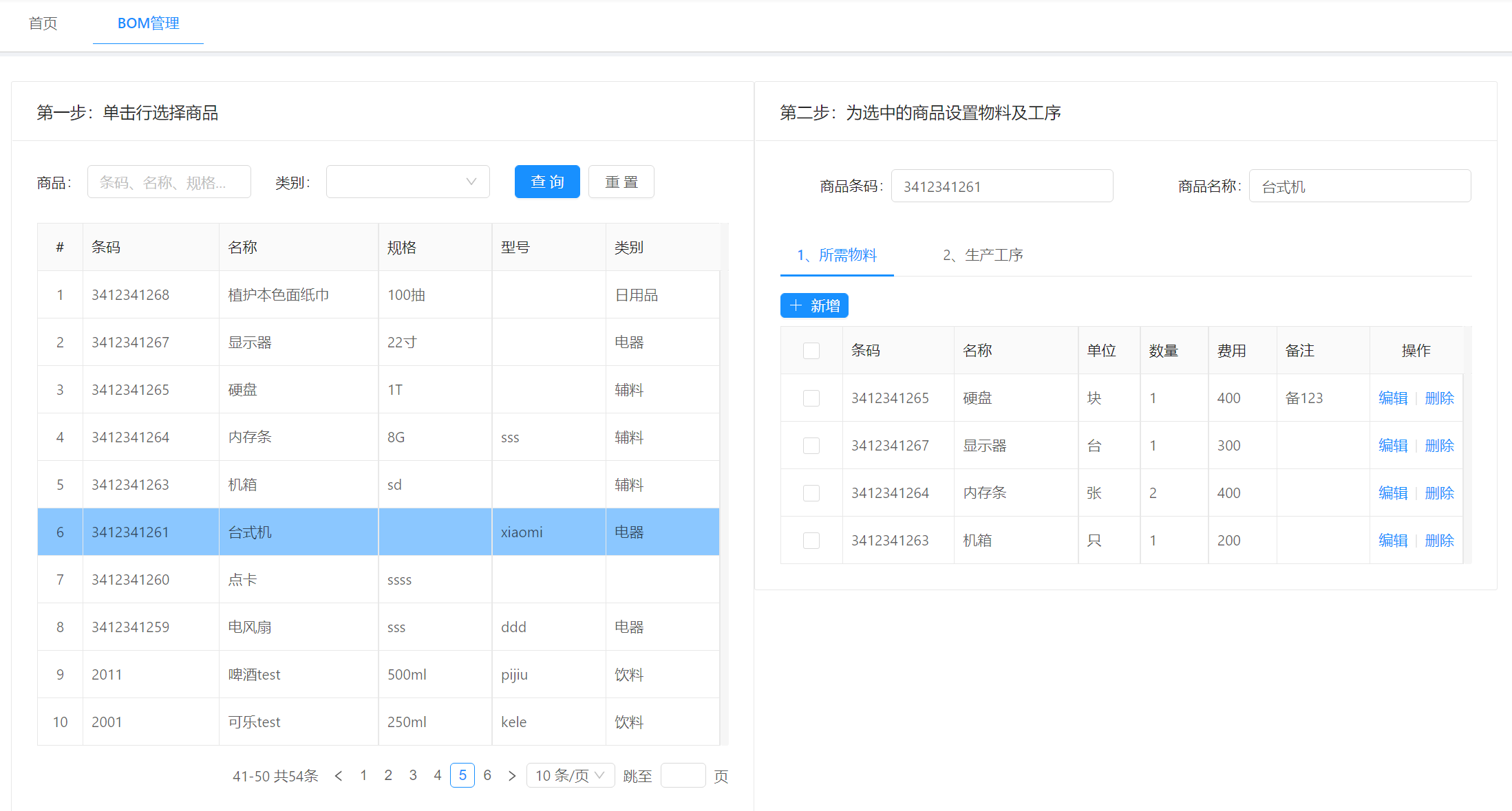This screenshot has width=1512, height=811.
Task: Select product row 电风扇
Action: [379, 627]
